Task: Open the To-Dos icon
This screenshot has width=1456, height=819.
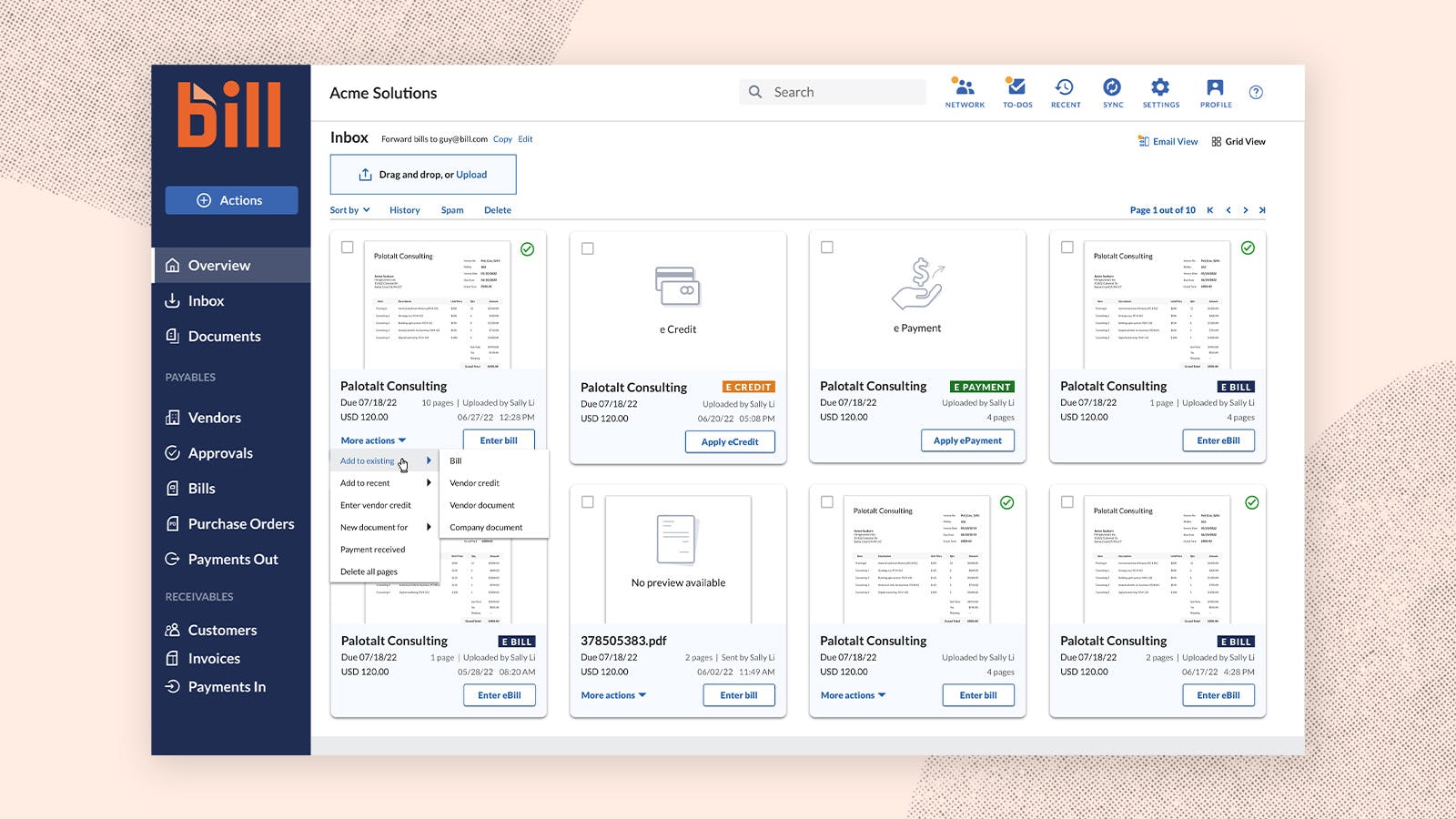Action: pos(1016,86)
